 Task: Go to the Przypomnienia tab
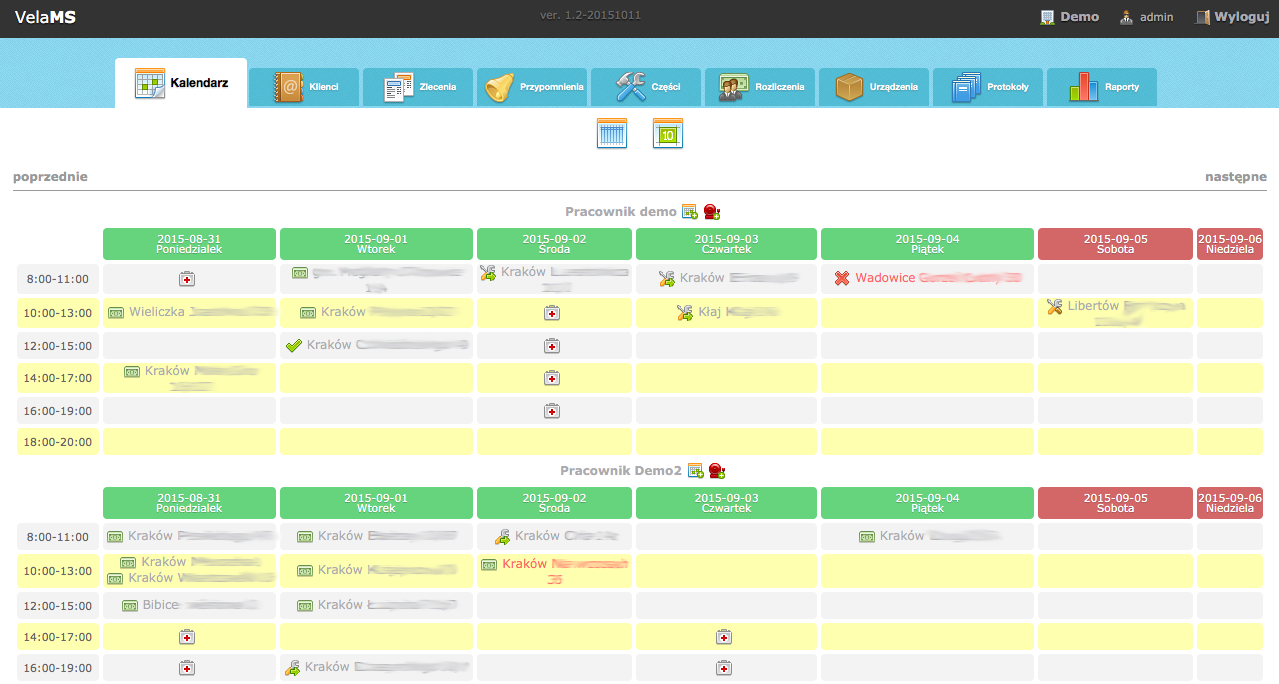click(x=531, y=87)
